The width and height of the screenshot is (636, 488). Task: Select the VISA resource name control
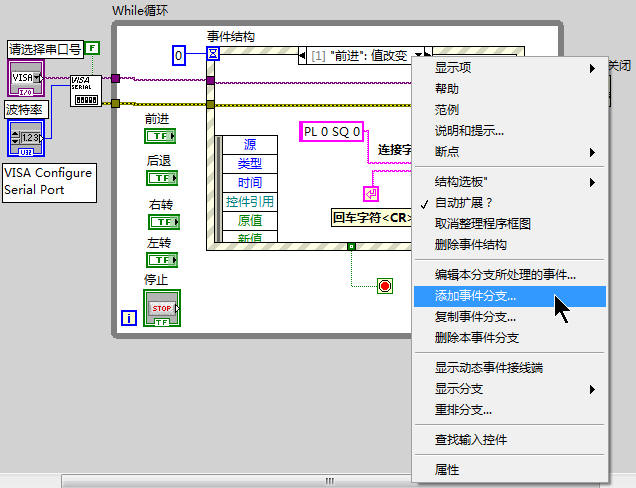[25, 78]
